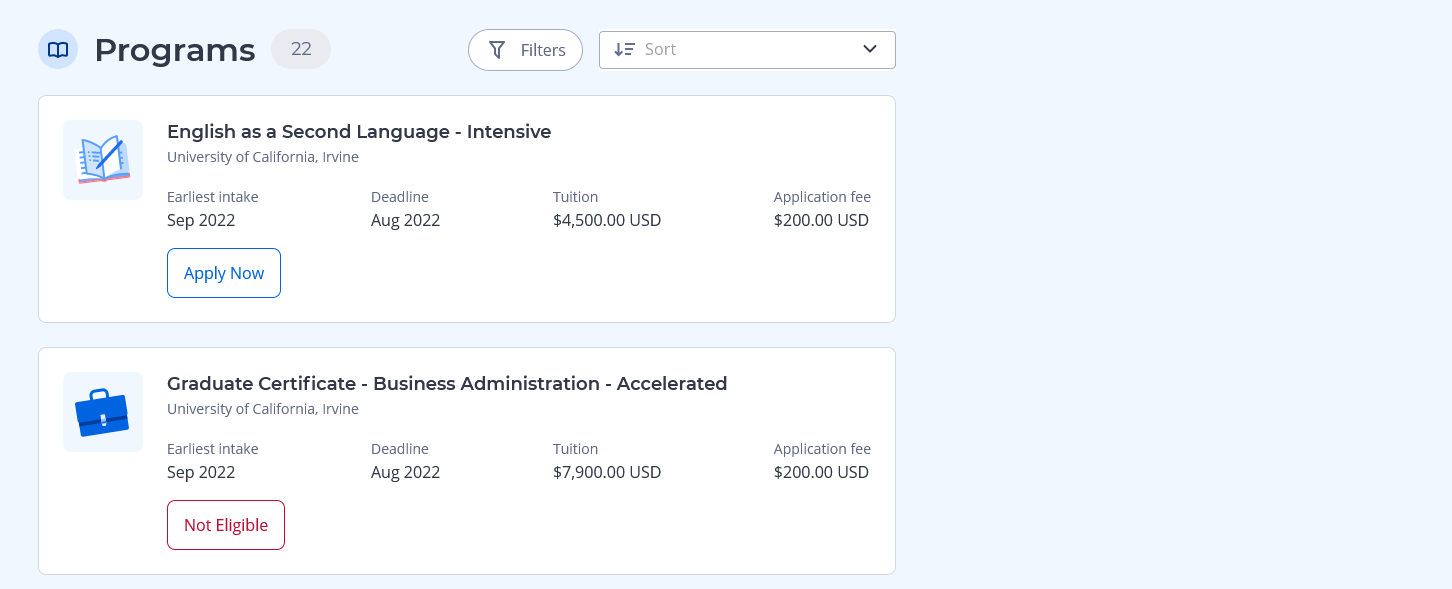Open the Filters button

coord(525,50)
